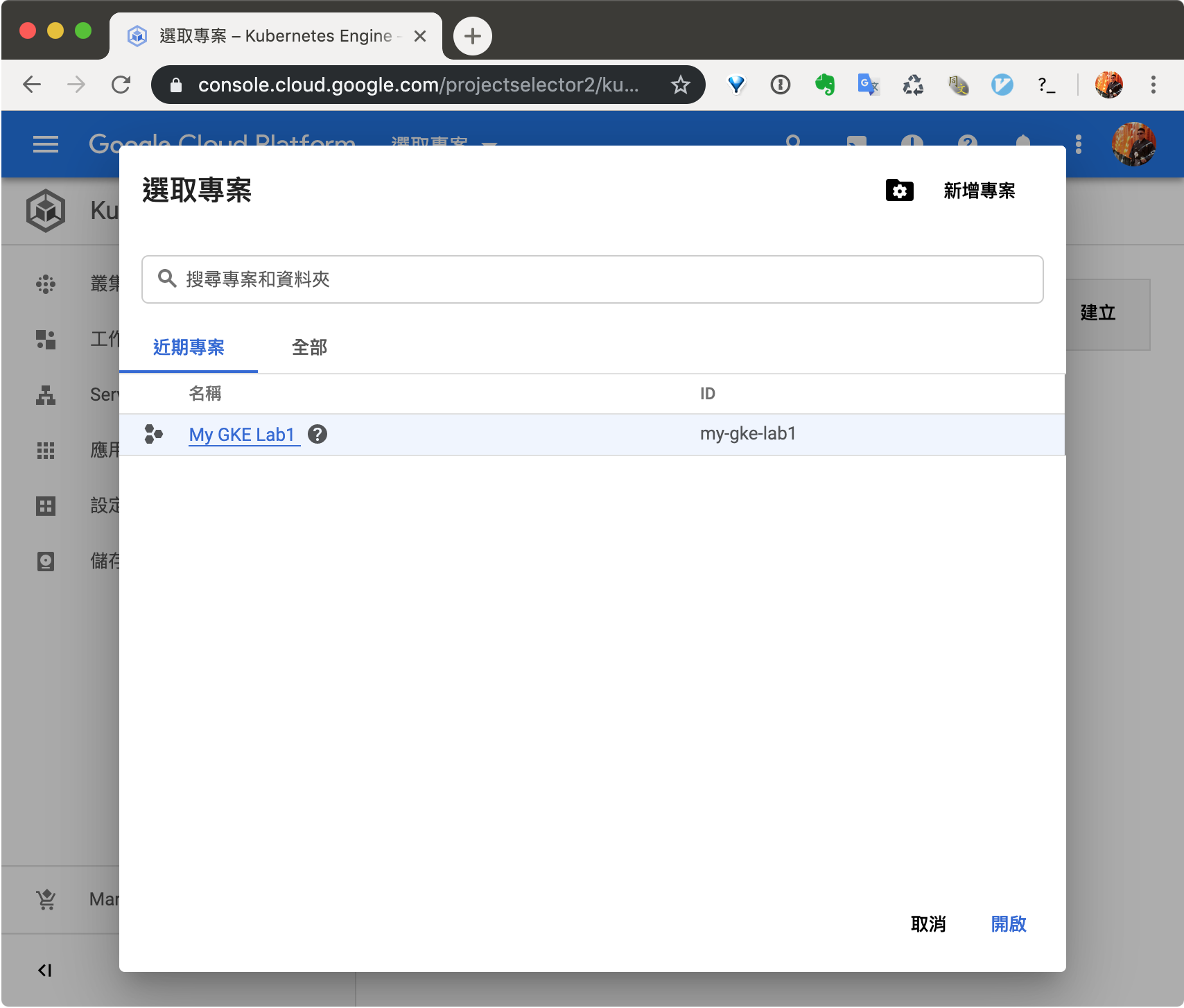
Task: Open the GCP hamburger navigation menu
Action: coord(46,144)
